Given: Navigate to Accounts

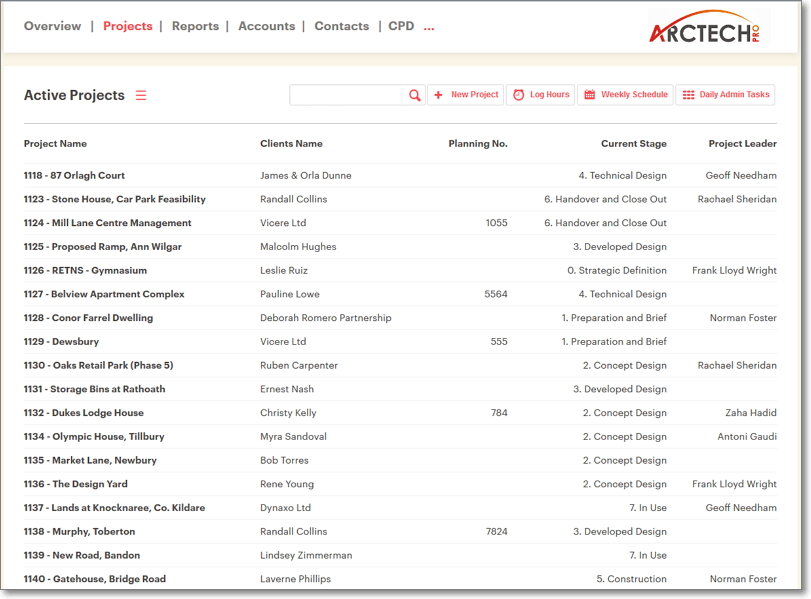Looking at the screenshot, I should click(x=266, y=27).
